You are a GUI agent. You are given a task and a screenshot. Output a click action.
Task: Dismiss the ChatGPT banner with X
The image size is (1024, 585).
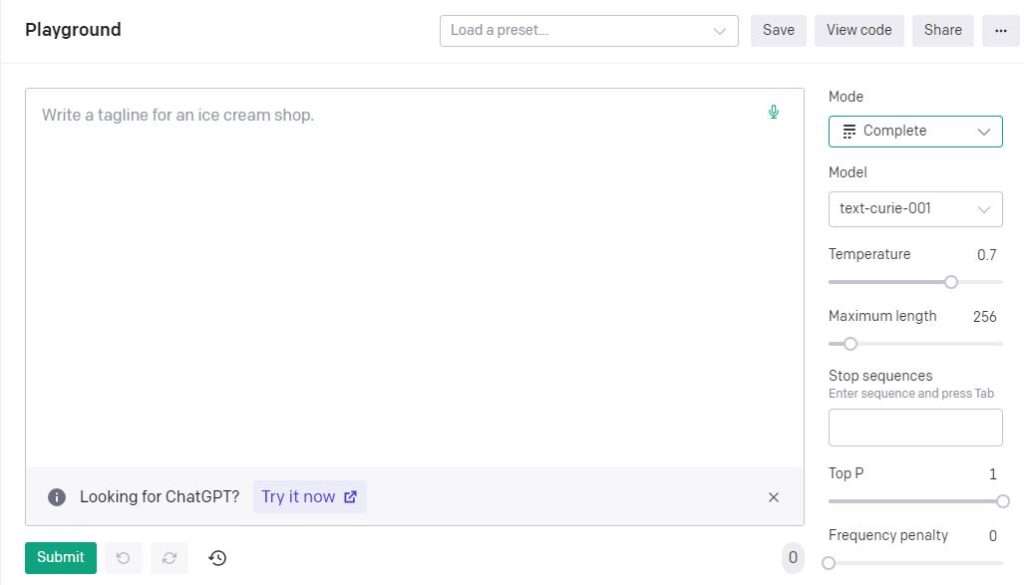[773, 498]
